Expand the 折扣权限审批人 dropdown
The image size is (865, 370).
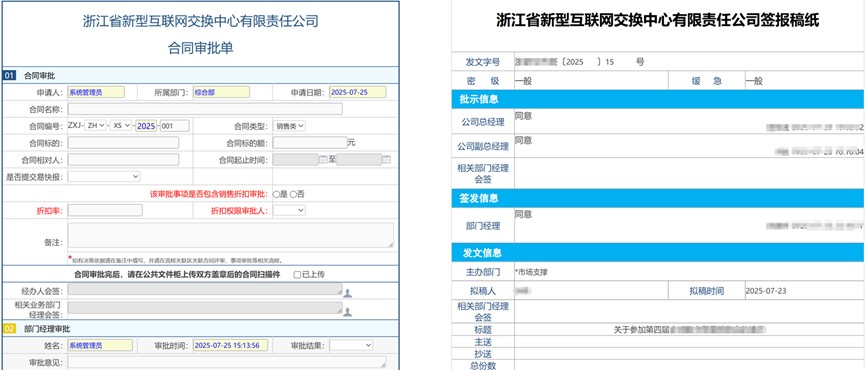290,210
